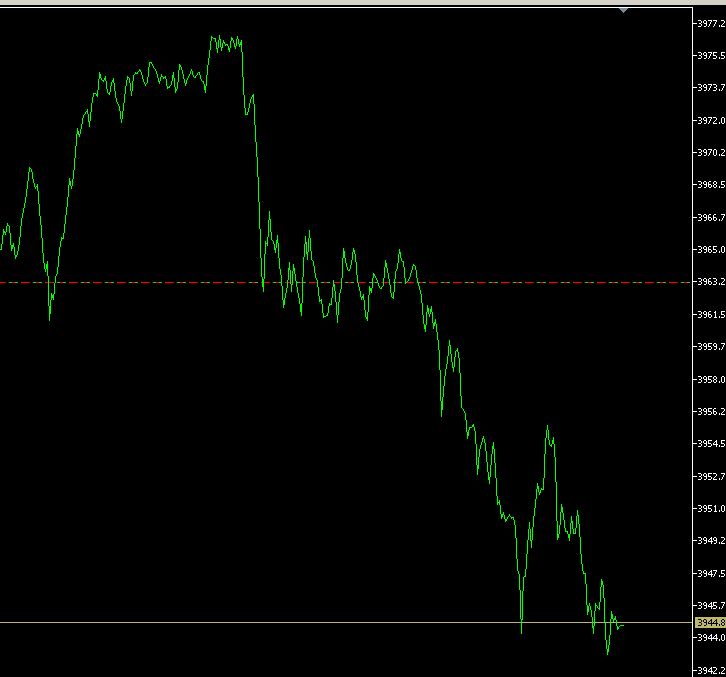
Task: Click the 3968.5 price axis label
Action: (710, 185)
